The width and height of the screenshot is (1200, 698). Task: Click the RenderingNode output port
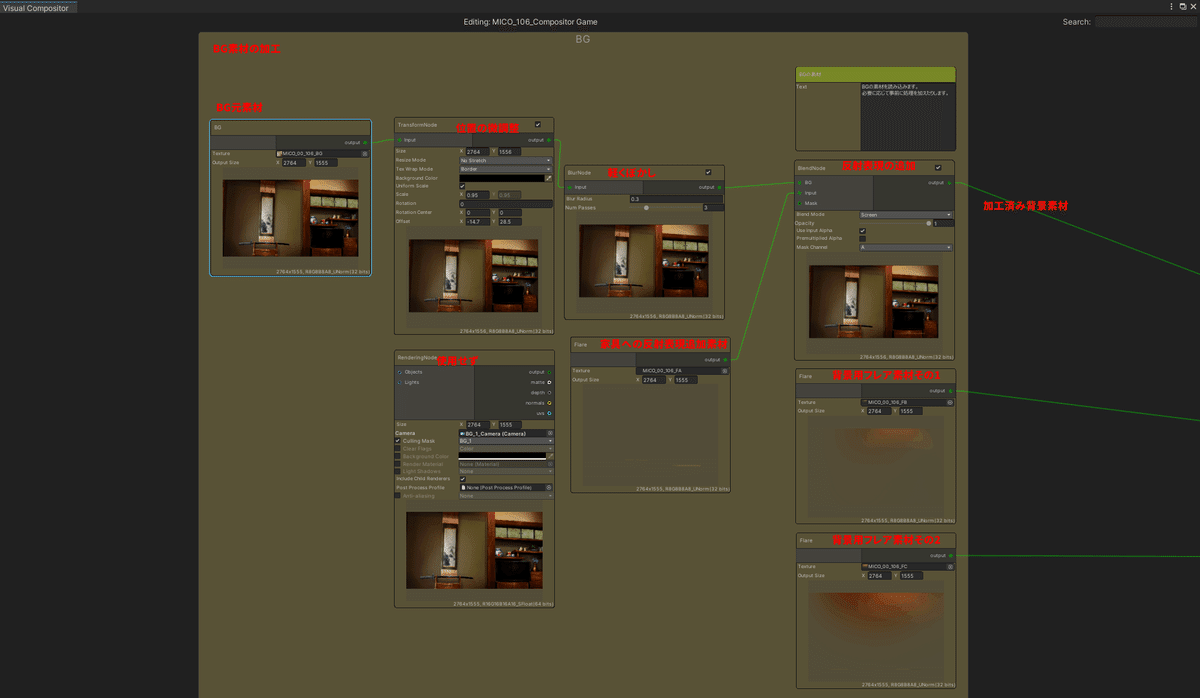click(550, 372)
